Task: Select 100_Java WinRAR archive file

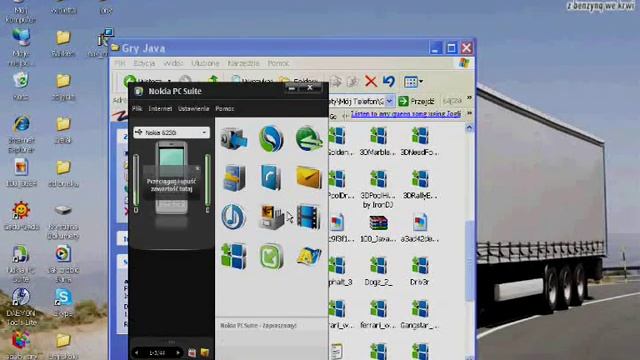Action: click(x=378, y=229)
